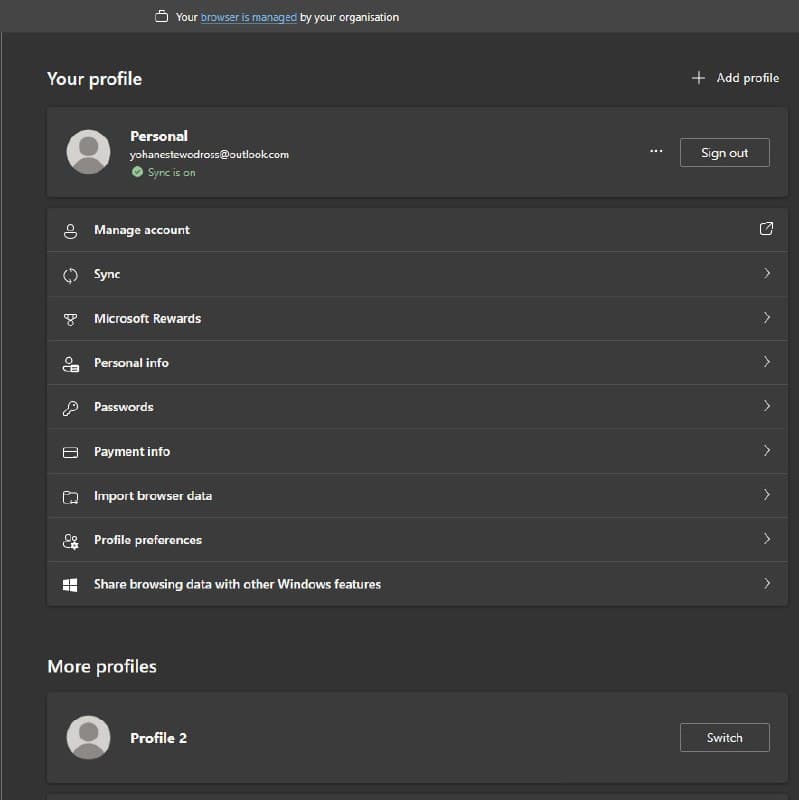Open Profile preferences
799x800 pixels.
tap(417, 540)
